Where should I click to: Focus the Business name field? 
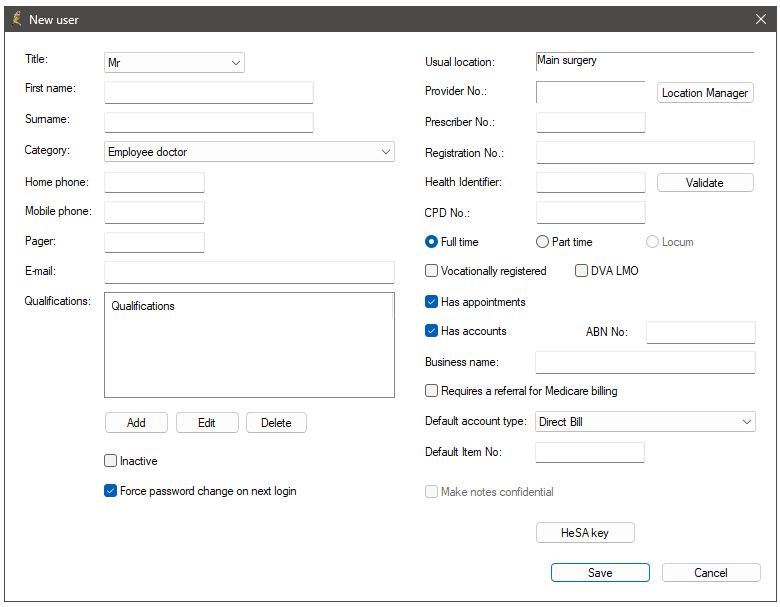(645, 362)
